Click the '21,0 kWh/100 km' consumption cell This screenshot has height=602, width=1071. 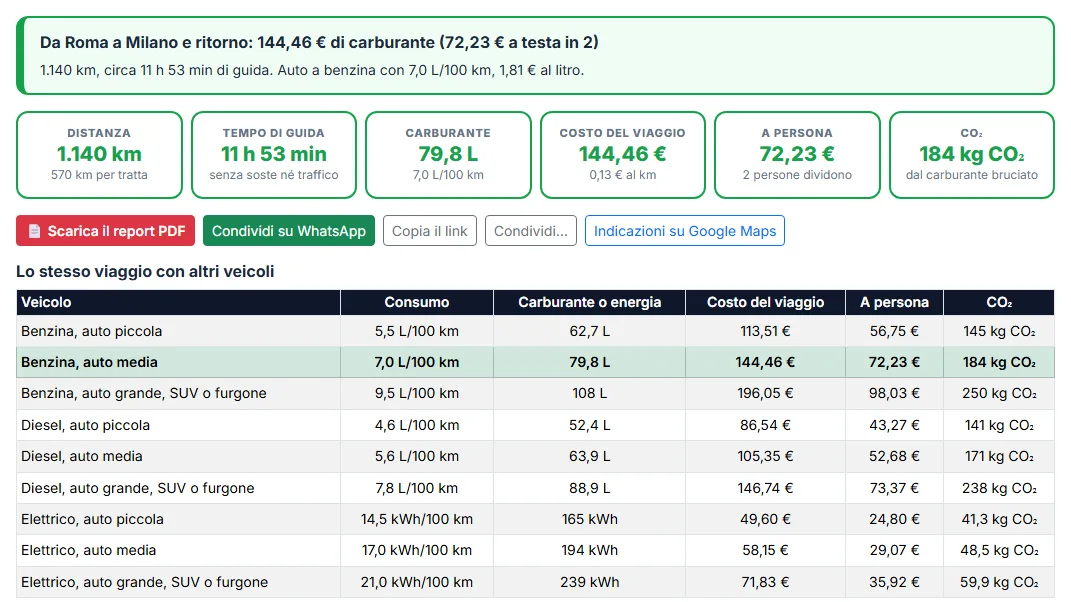tap(417, 582)
